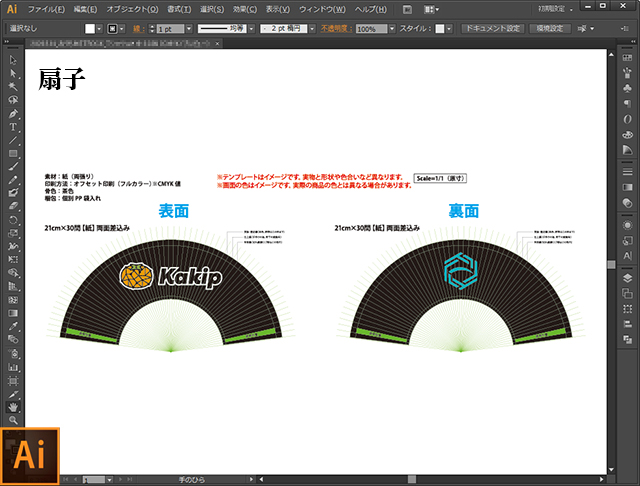Open the Align panel icon

(627, 324)
